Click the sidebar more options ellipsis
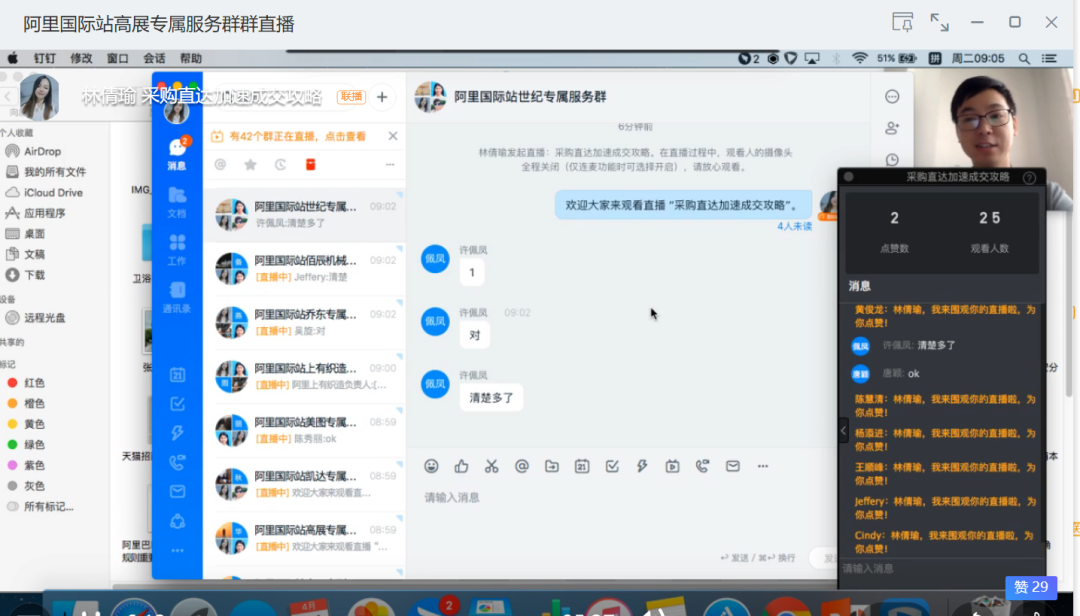The image size is (1080, 616). [177, 551]
